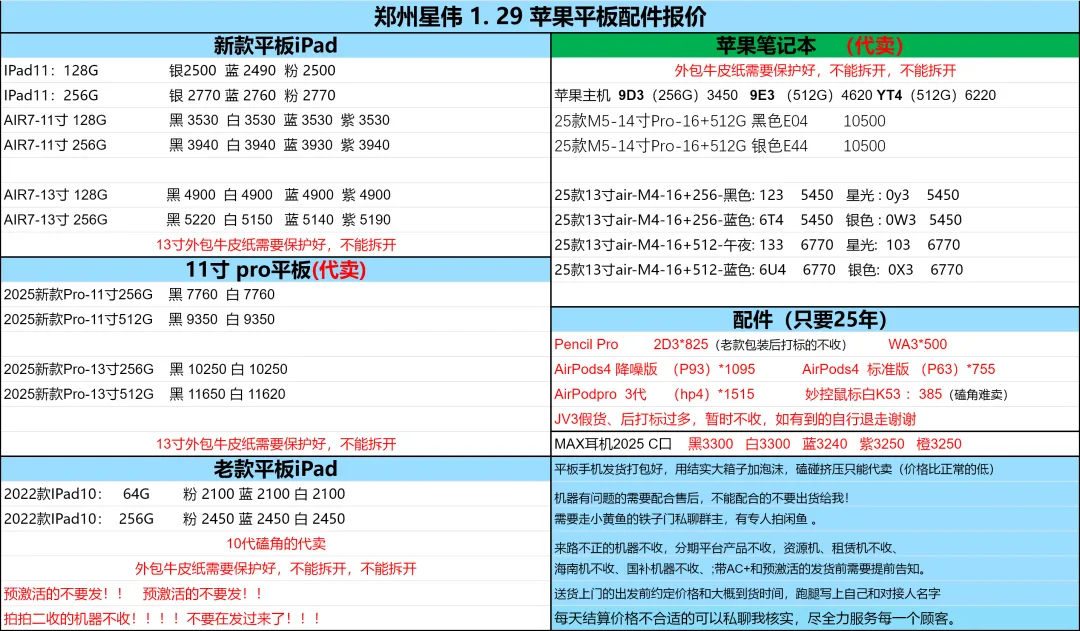Click the 2022款IPad10: 256G row label
1080x631 pixels.
79,519
